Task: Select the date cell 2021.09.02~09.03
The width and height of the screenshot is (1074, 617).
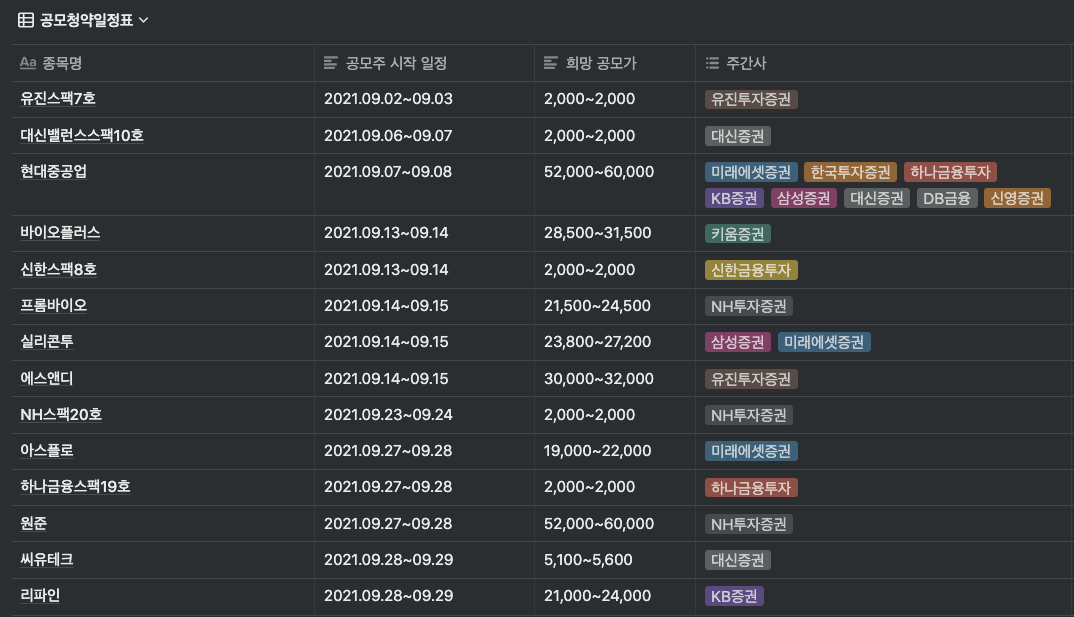Action: 425,99
